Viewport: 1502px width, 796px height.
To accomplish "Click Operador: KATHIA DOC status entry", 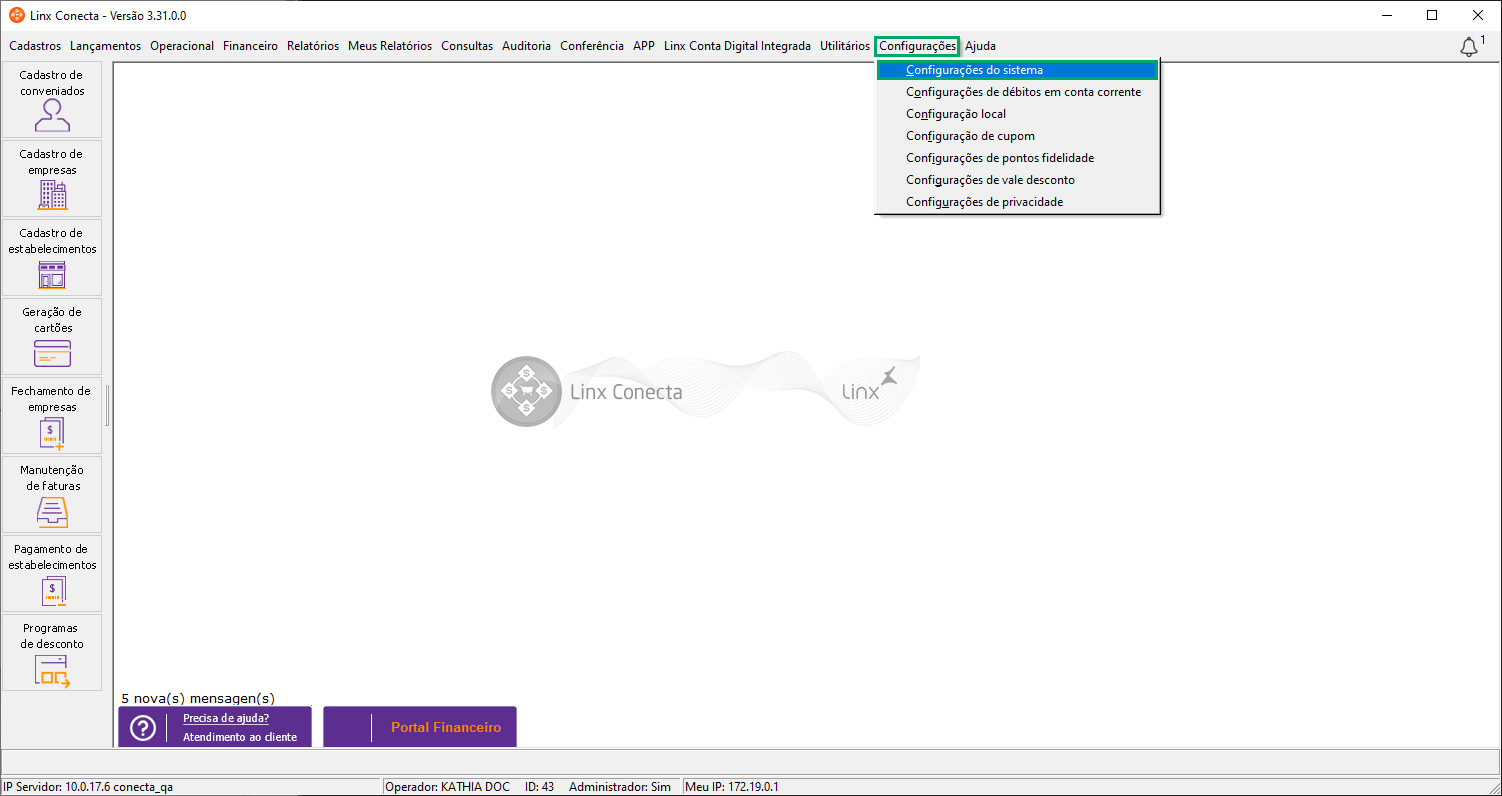I will [449, 787].
